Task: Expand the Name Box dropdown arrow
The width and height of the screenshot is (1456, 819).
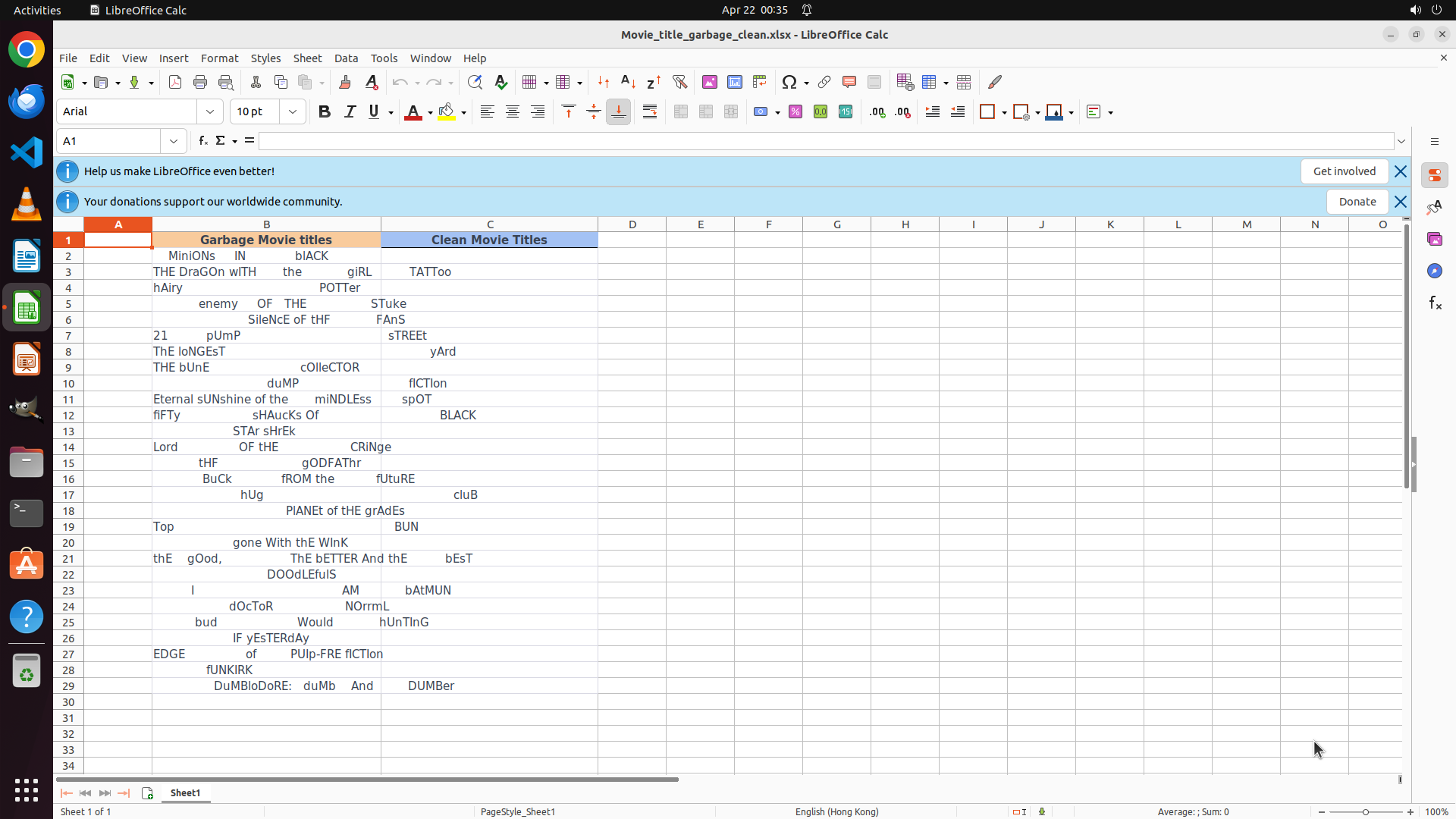Action: pyautogui.click(x=174, y=141)
